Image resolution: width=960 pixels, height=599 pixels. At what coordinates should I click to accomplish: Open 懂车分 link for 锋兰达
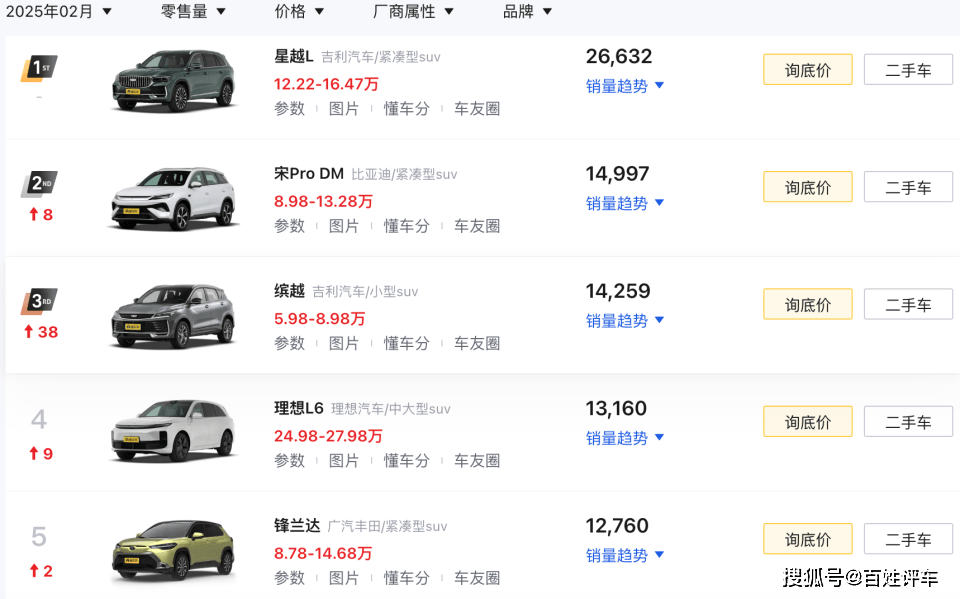407,578
